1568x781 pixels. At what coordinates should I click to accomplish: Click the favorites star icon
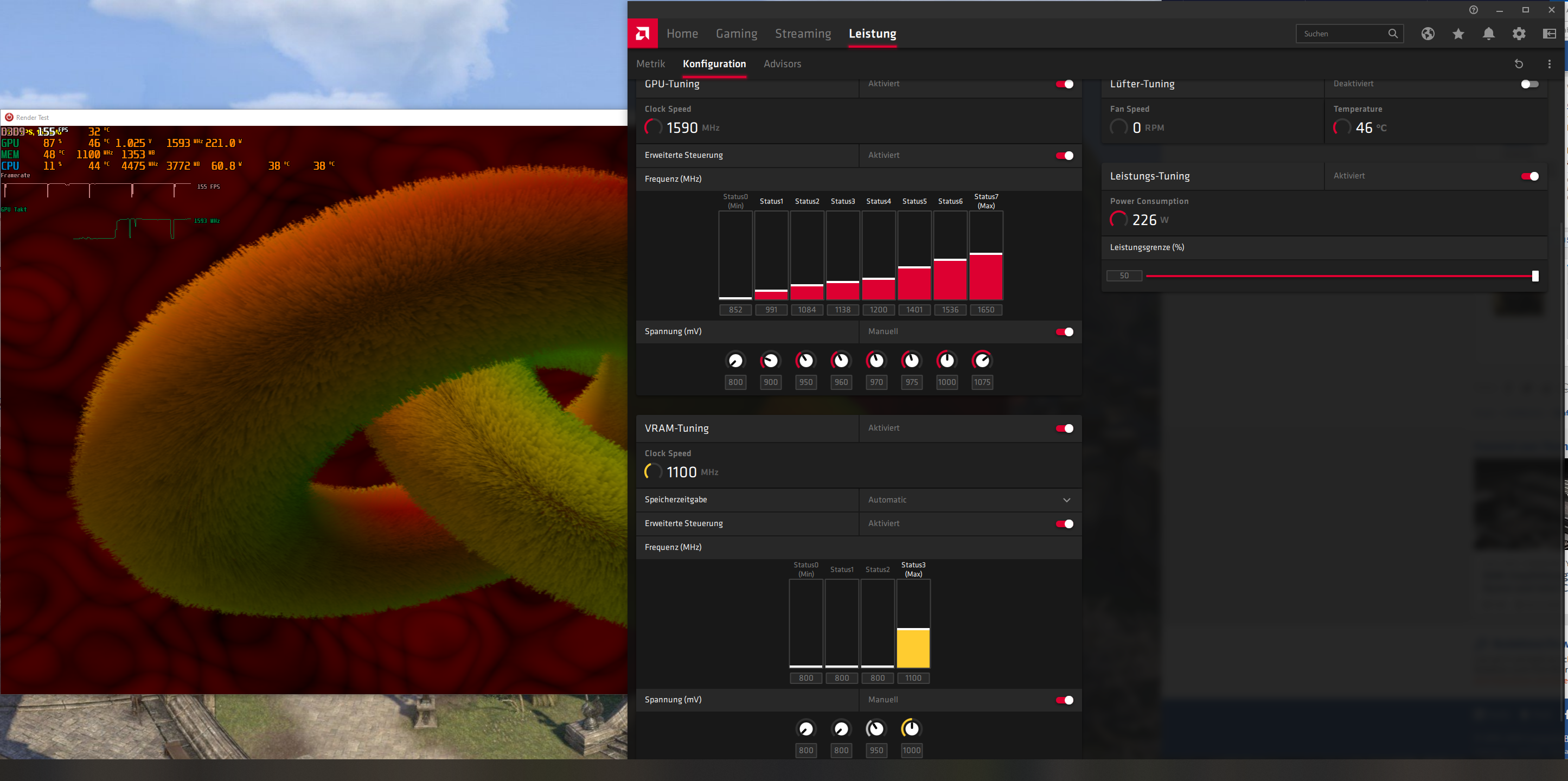(x=1458, y=34)
